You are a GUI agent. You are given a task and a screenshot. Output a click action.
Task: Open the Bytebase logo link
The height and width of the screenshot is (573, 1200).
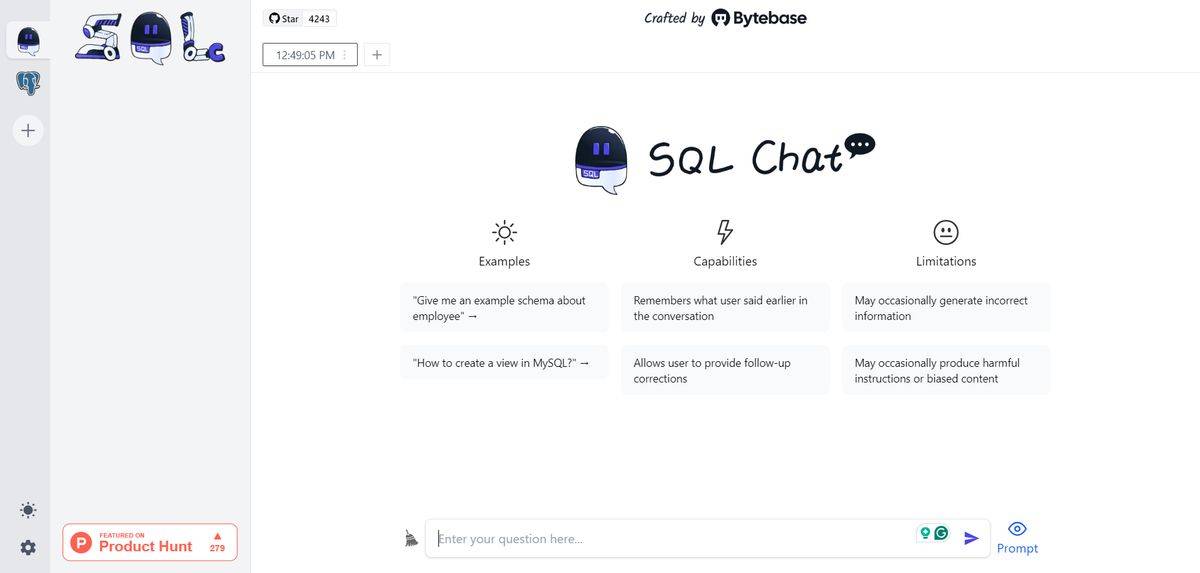[759, 18]
